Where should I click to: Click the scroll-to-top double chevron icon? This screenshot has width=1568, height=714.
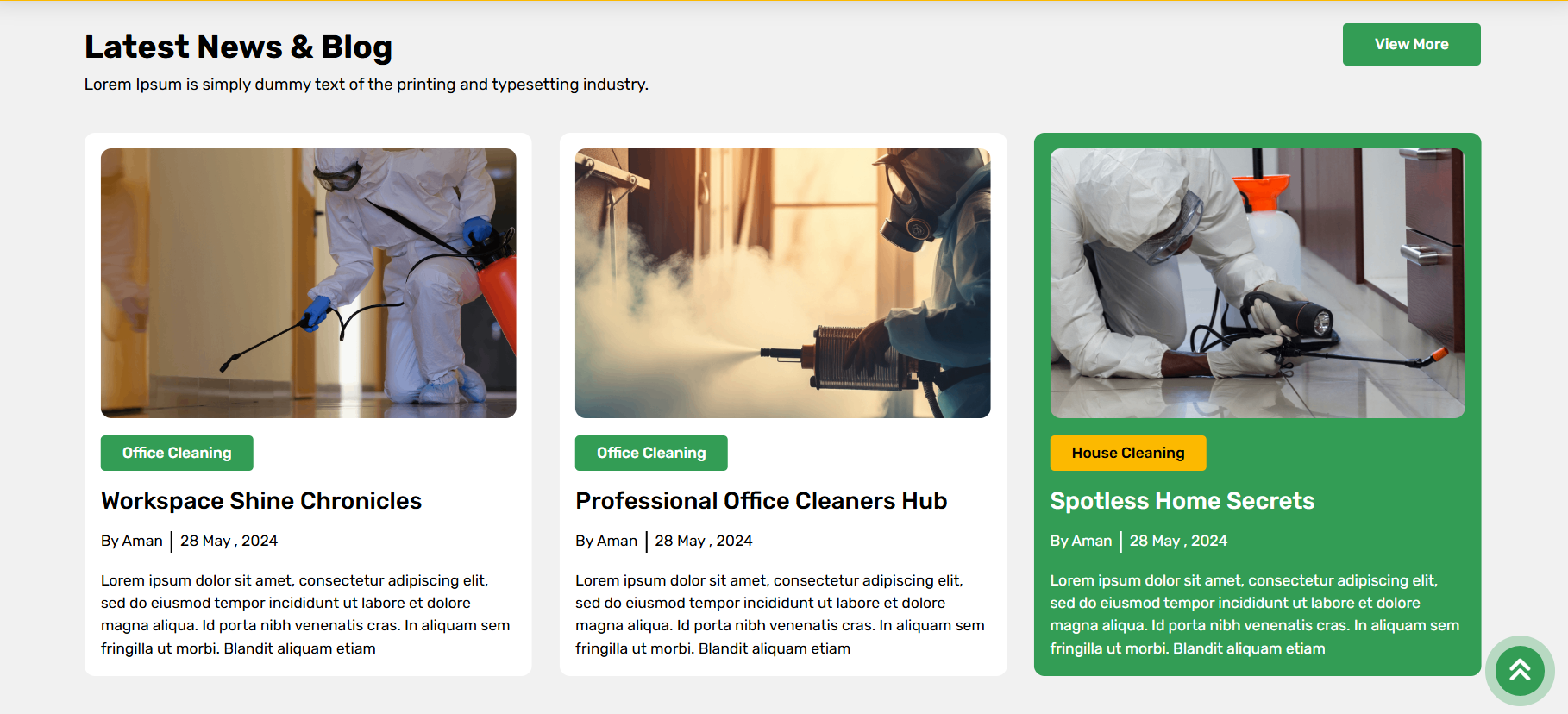pos(1519,670)
